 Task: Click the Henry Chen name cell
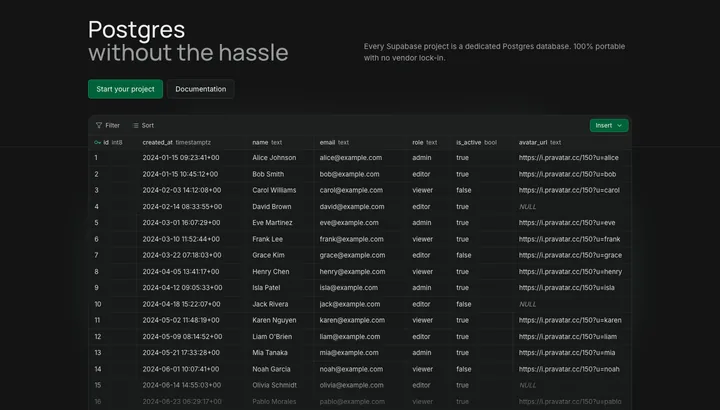coord(271,272)
